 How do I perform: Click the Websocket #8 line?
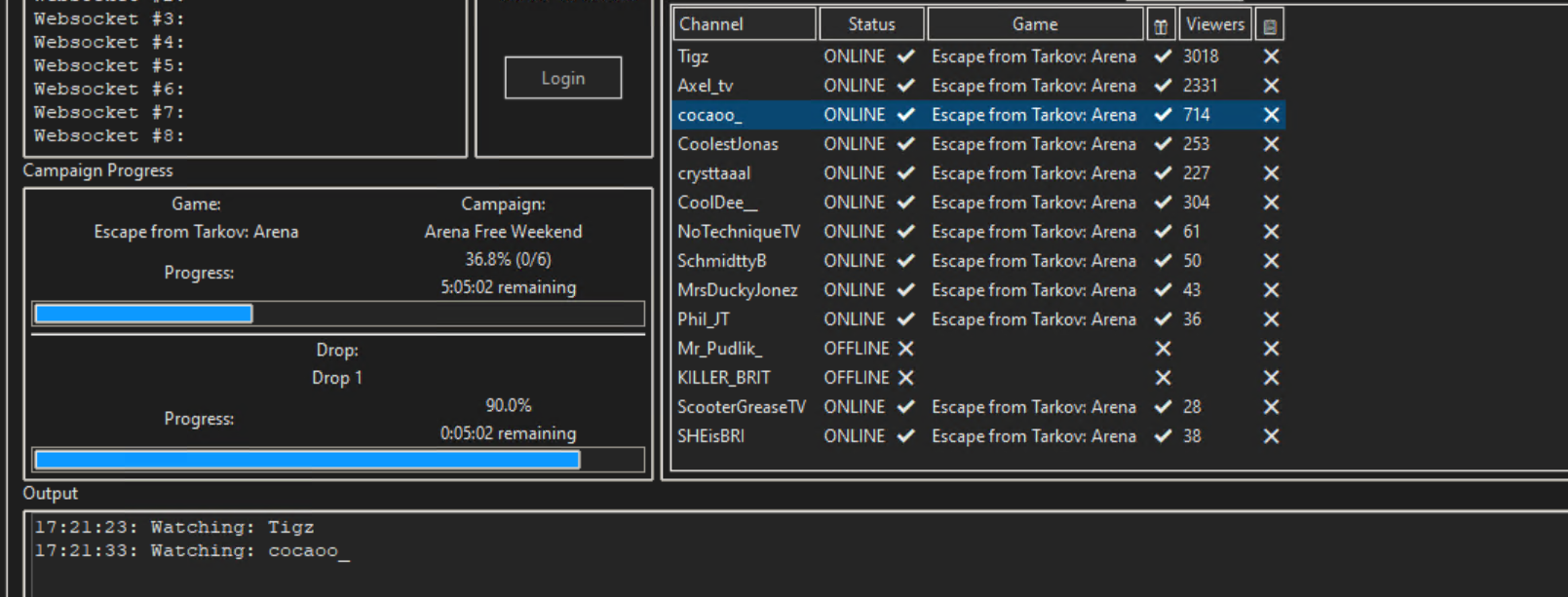109,135
